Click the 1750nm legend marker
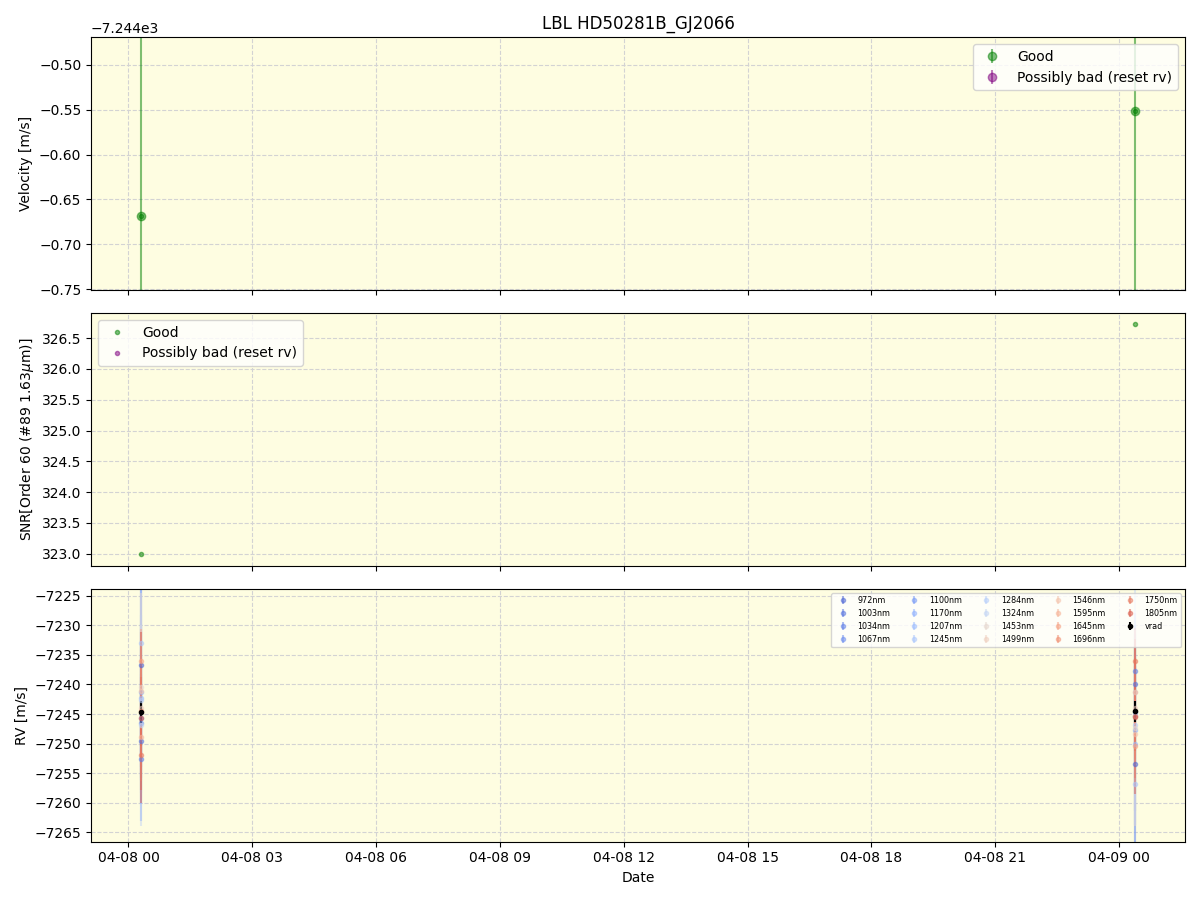The height and width of the screenshot is (900, 1200). (1130, 600)
